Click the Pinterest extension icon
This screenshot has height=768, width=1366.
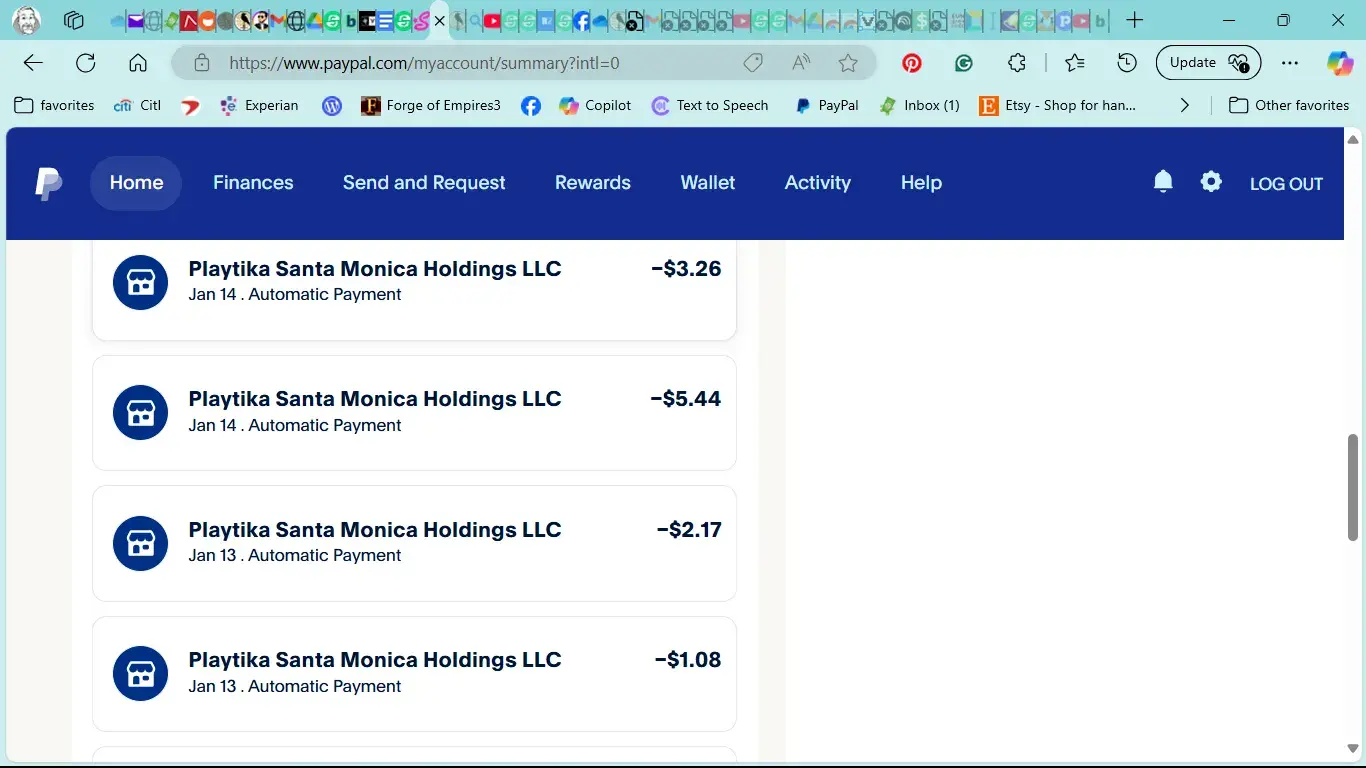point(912,63)
